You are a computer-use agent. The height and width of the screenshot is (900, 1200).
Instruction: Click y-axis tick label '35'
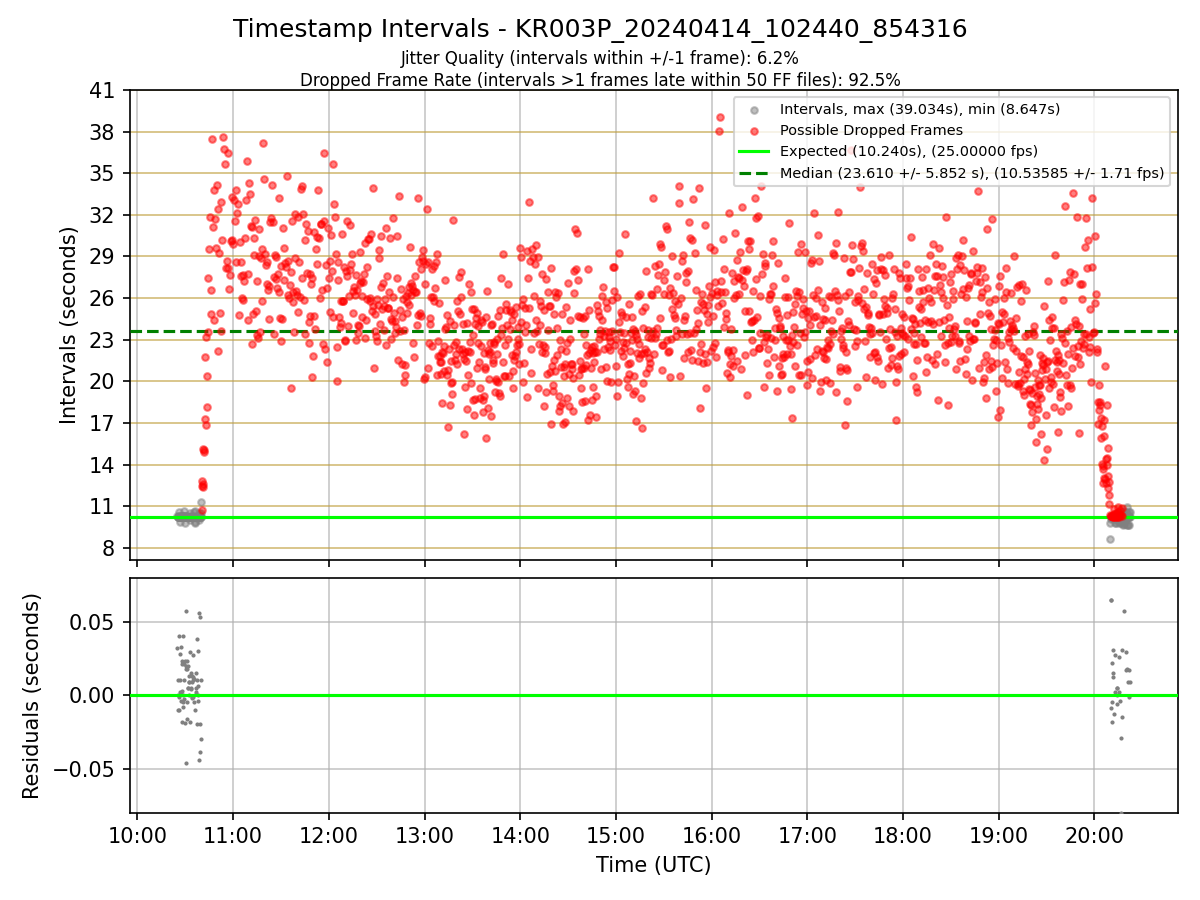[x=103, y=174]
